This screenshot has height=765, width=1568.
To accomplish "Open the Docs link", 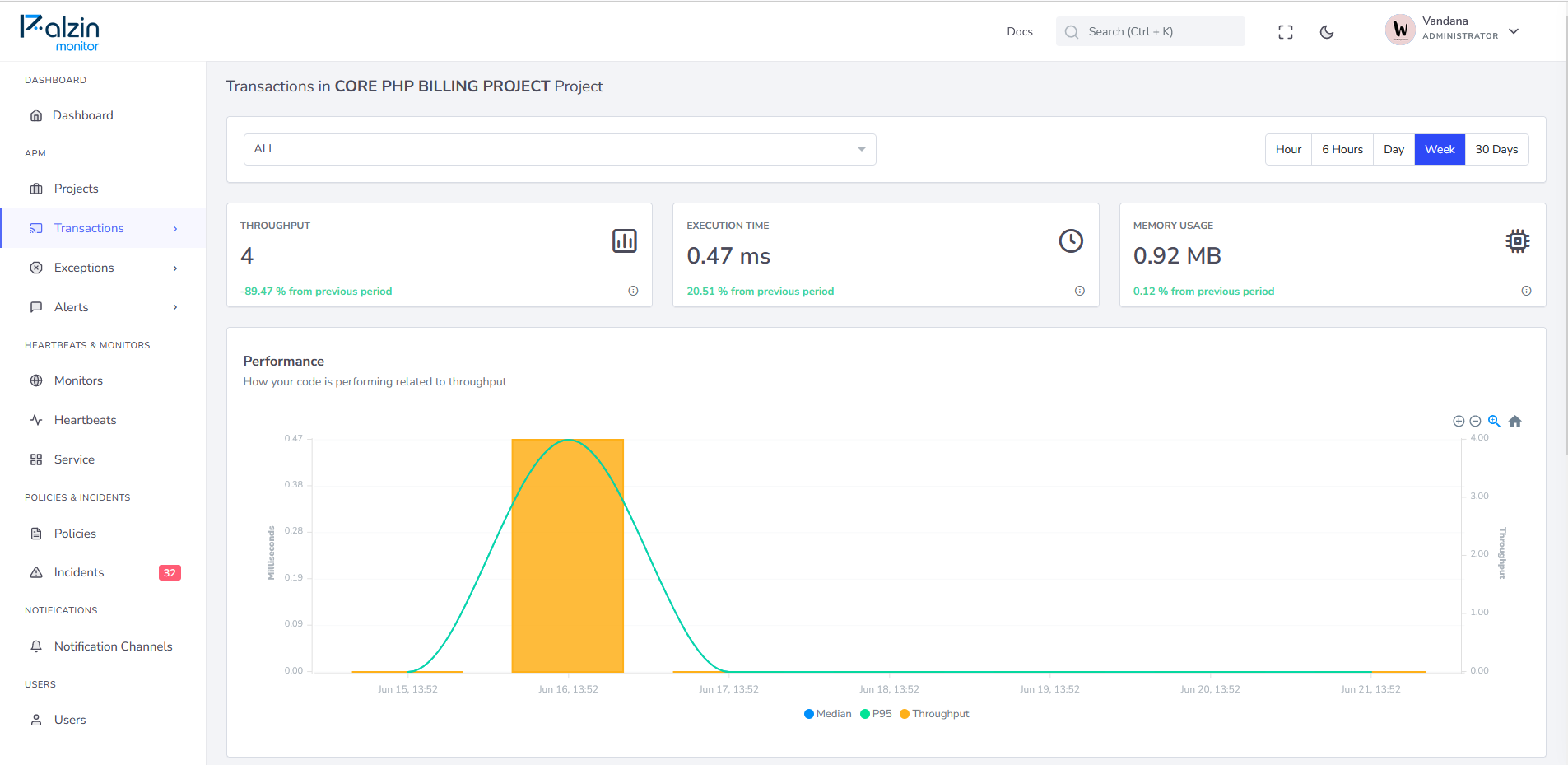I will click(x=1020, y=31).
